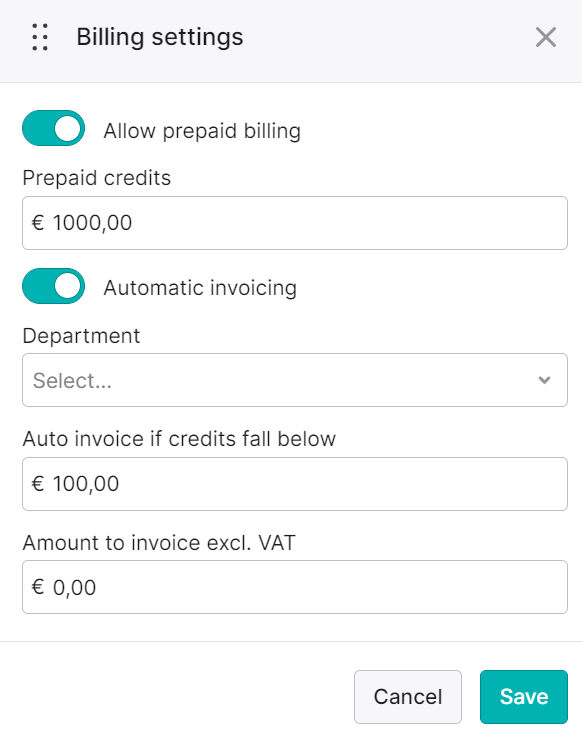Click euro symbol in Amount to invoice field

[x=38, y=587]
